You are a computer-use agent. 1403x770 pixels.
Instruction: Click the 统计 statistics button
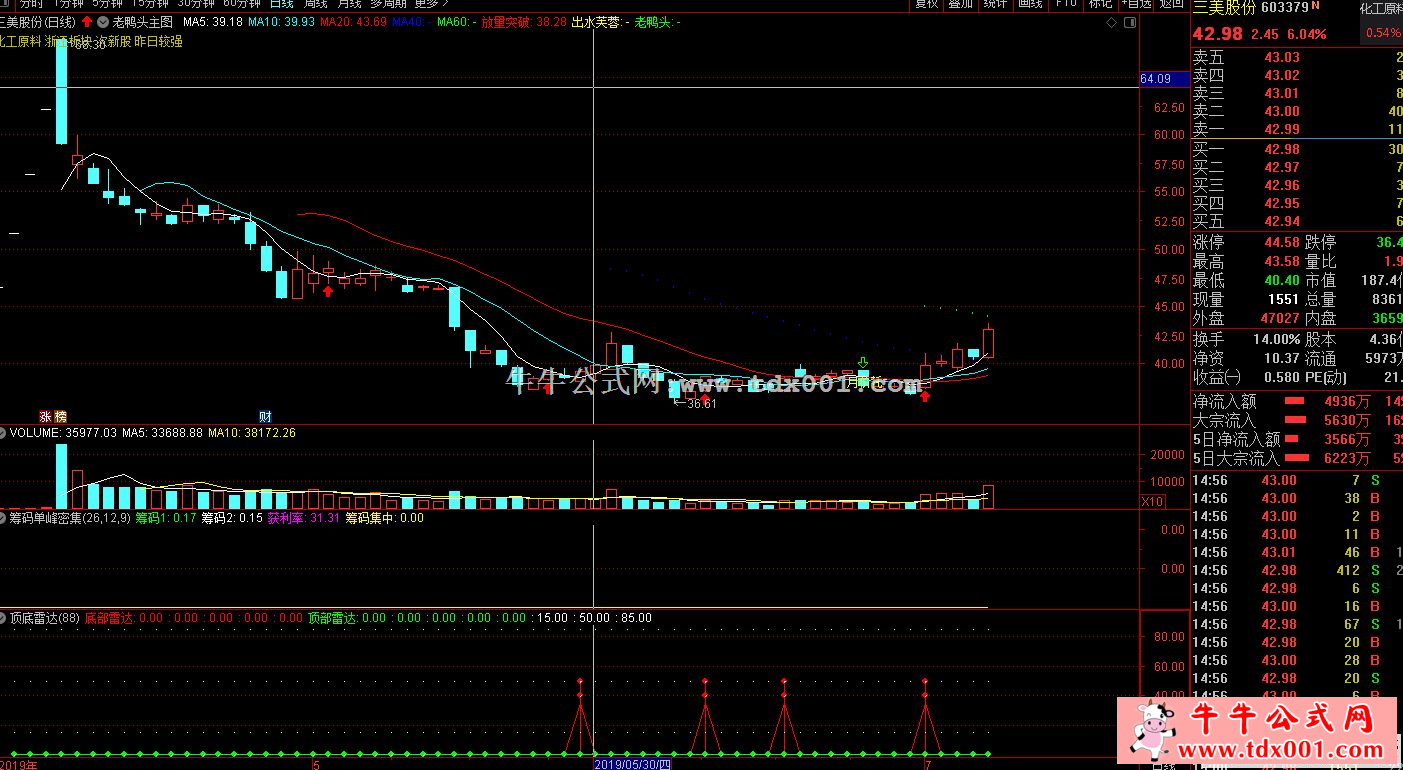[995, 4]
